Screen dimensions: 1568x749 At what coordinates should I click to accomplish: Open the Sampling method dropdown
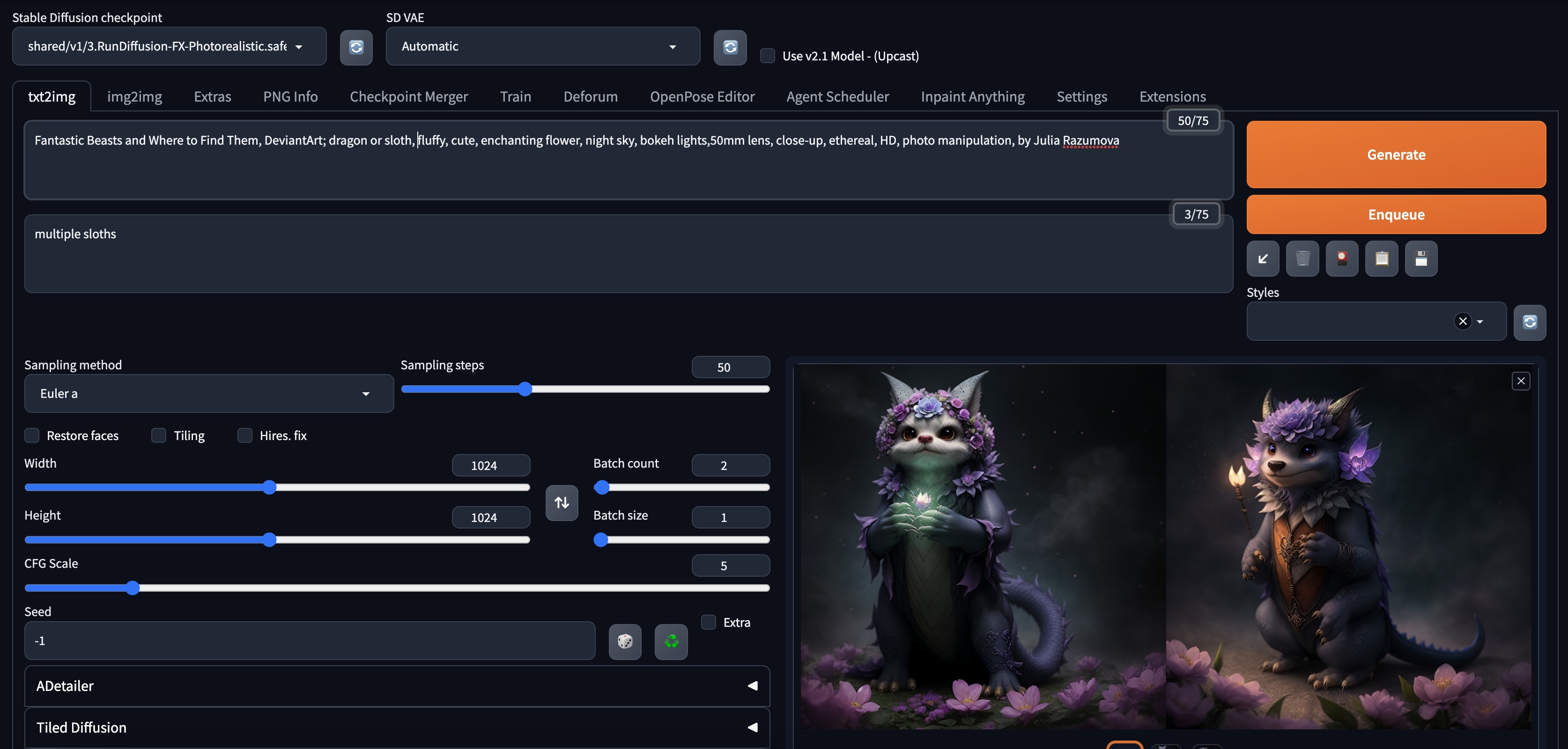coord(209,394)
